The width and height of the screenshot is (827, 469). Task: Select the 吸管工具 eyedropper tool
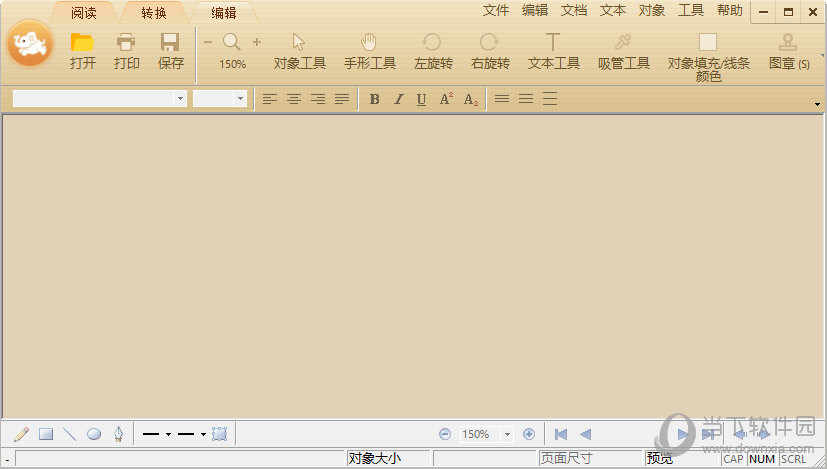[x=623, y=51]
